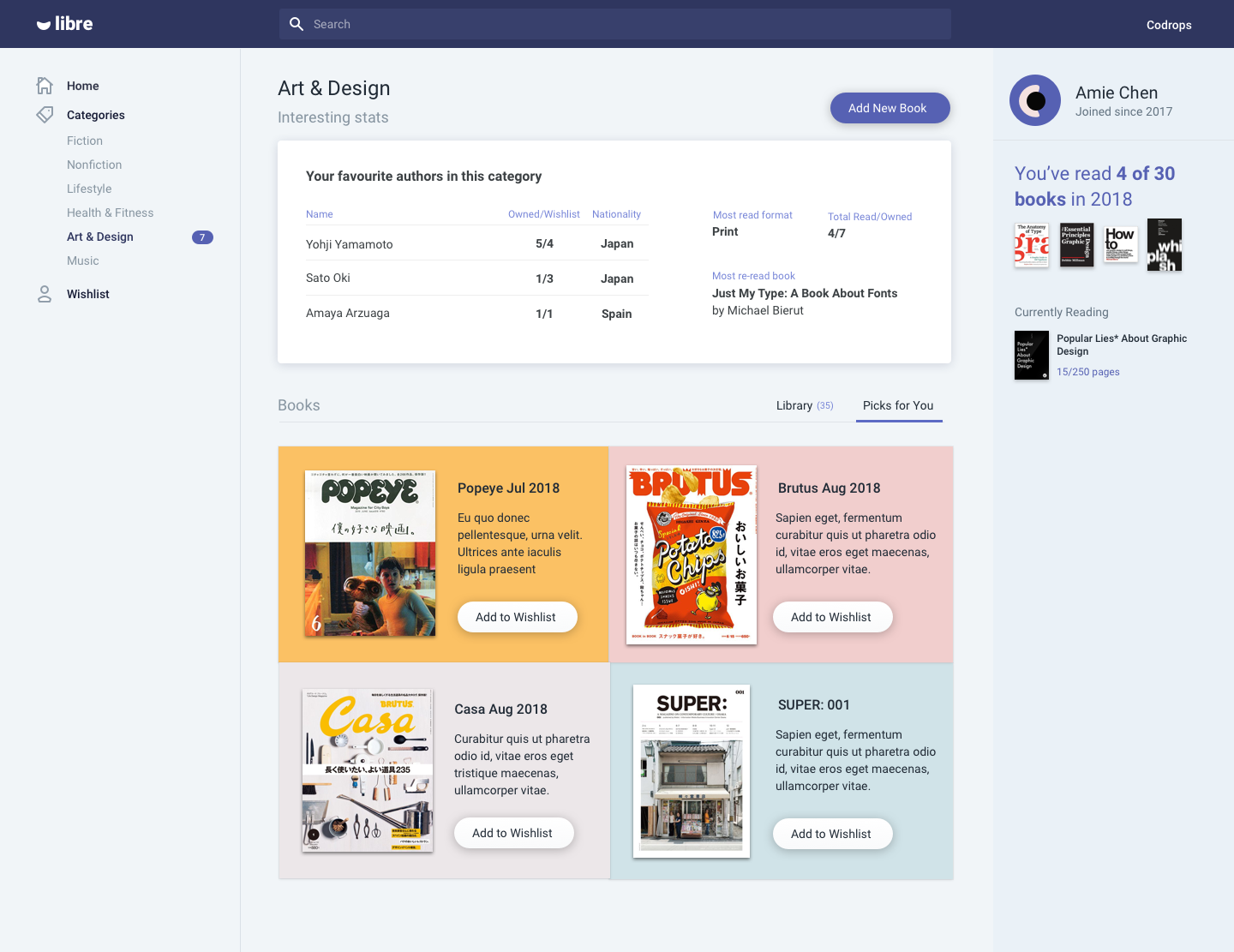This screenshot has height=952, width=1234.
Task: Click the libre logo
Action: 64,24
